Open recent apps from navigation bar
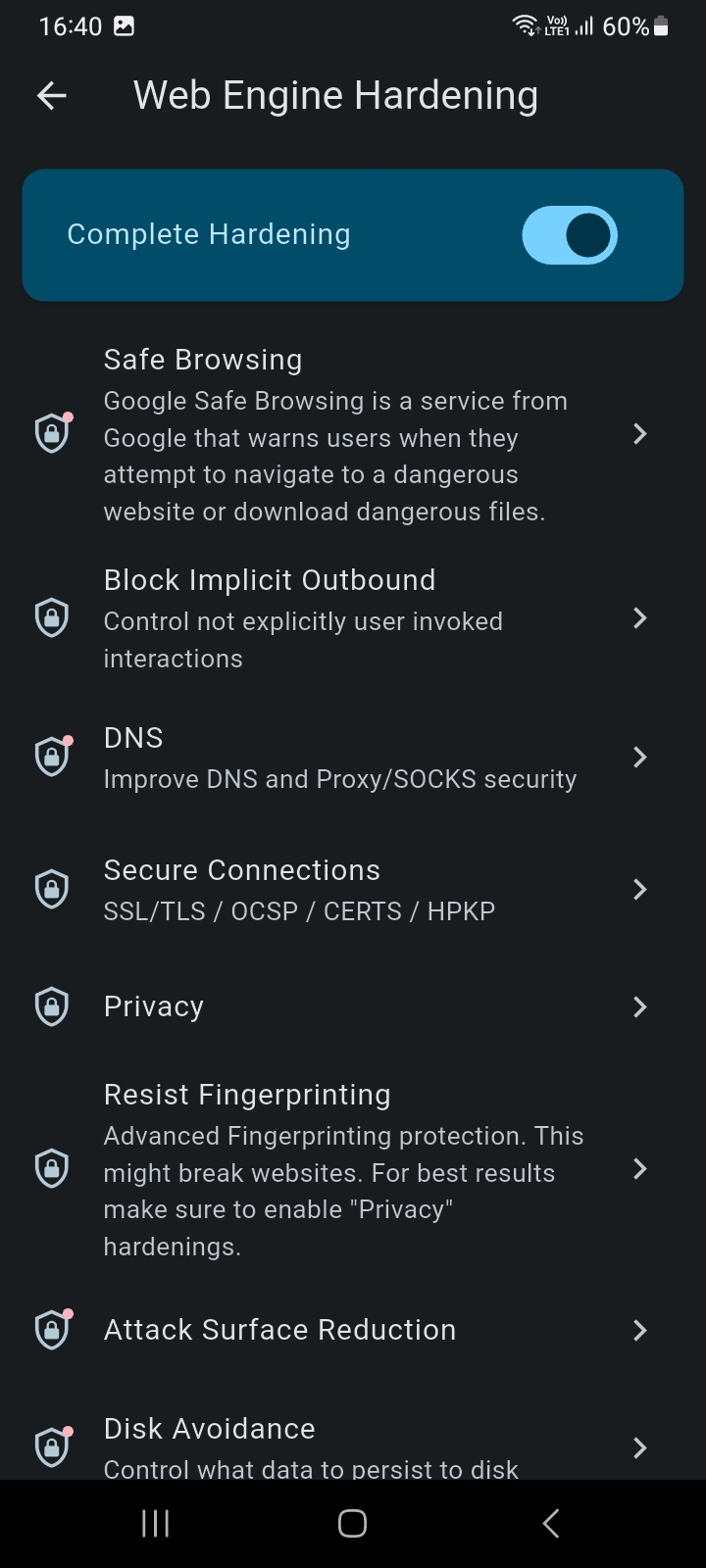706x1568 pixels. (x=156, y=1523)
